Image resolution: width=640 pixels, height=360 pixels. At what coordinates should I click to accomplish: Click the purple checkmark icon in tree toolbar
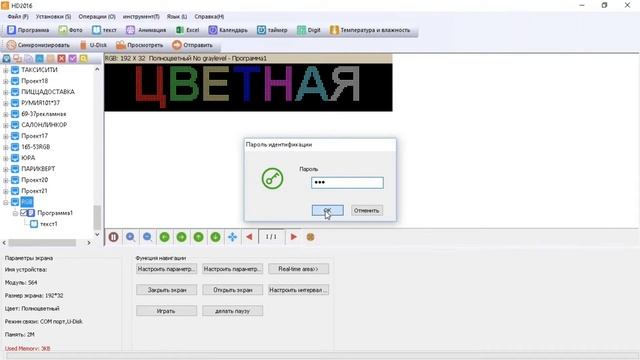coord(73,59)
